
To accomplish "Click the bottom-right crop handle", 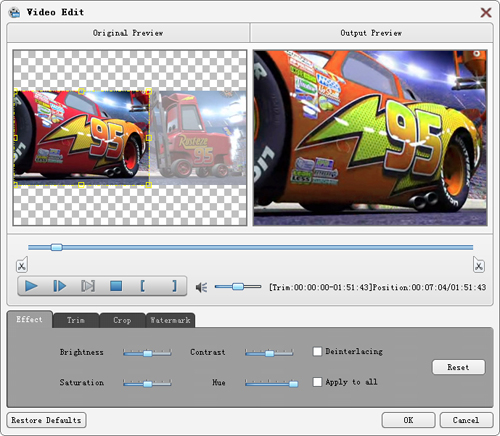I will (149, 185).
